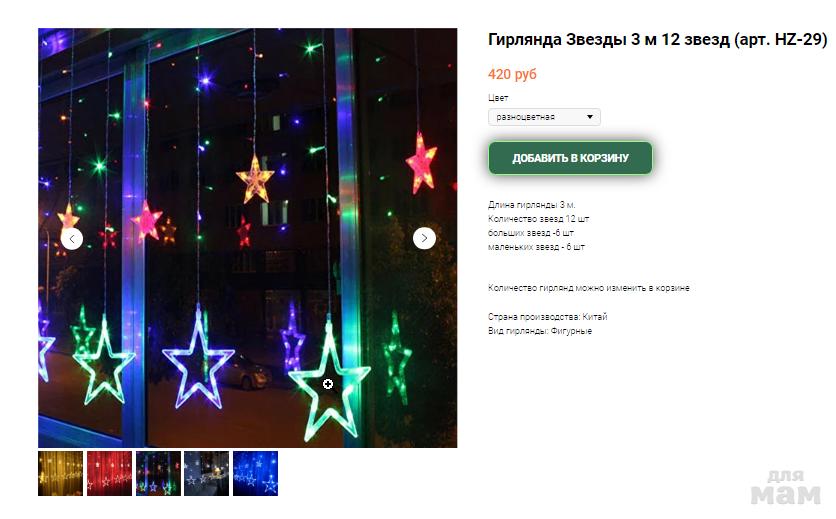Click the Длина гирлянды 3 м. text
Image resolution: width=836 pixels, height=519 pixels.
pyautogui.click(x=532, y=205)
